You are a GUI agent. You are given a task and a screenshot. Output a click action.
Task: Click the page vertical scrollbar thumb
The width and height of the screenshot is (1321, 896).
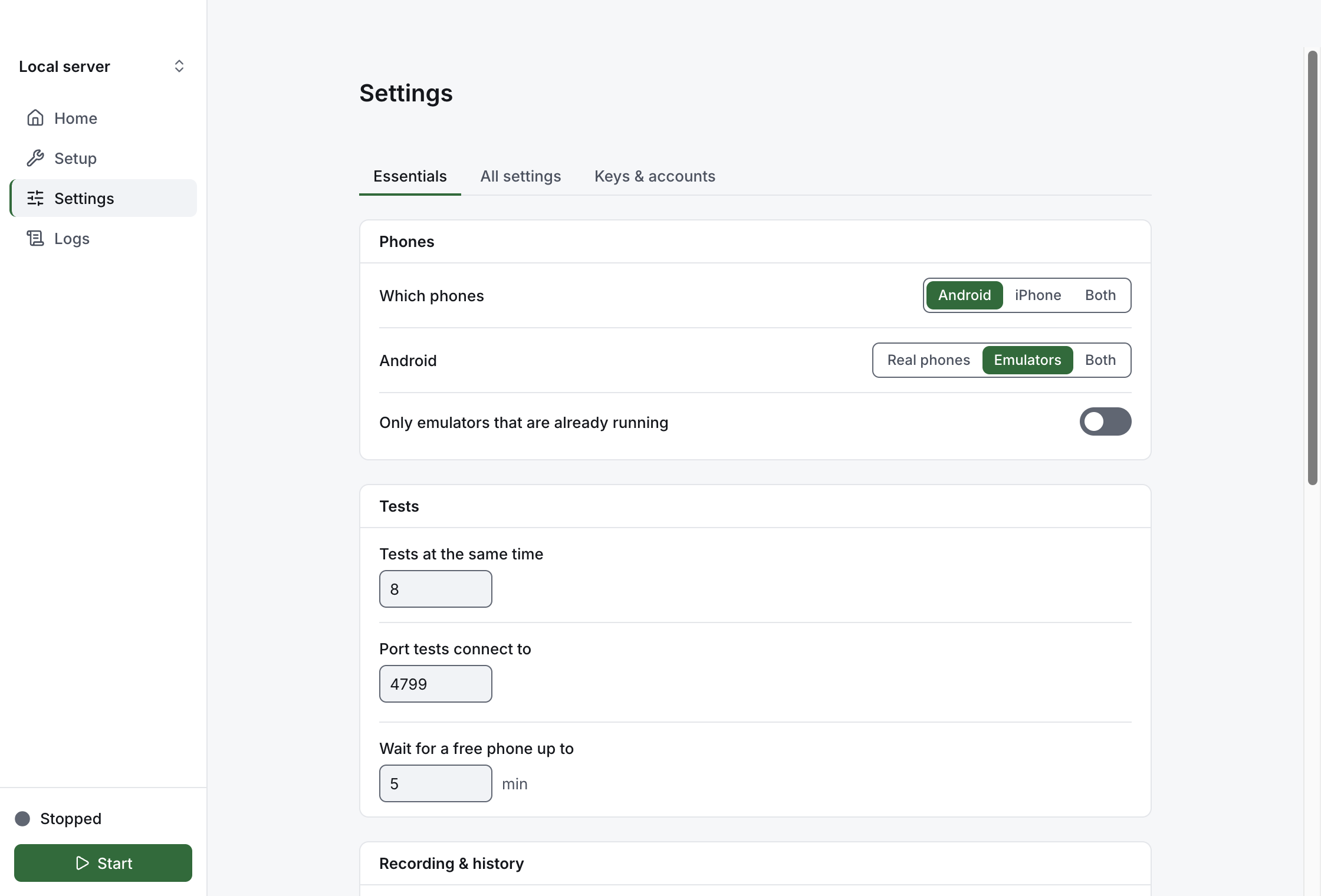click(x=1312, y=268)
